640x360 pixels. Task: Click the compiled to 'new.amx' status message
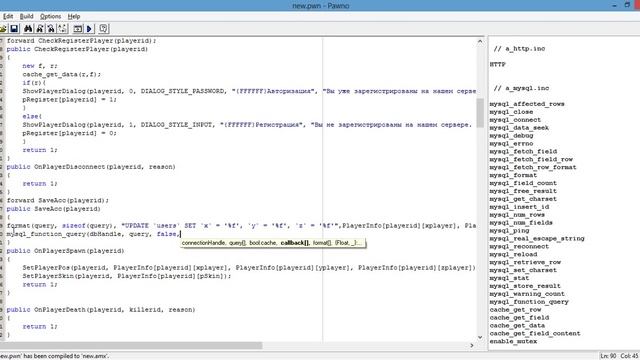(55, 356)
